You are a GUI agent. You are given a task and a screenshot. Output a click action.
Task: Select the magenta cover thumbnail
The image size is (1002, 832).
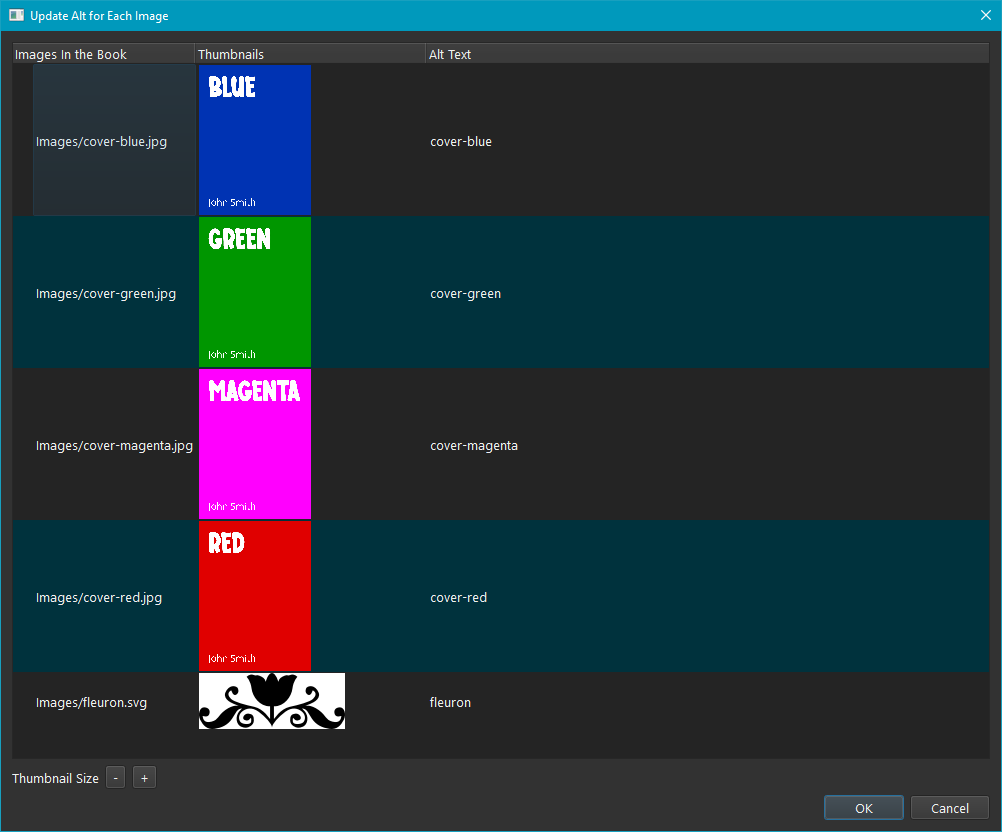[255, 444]
